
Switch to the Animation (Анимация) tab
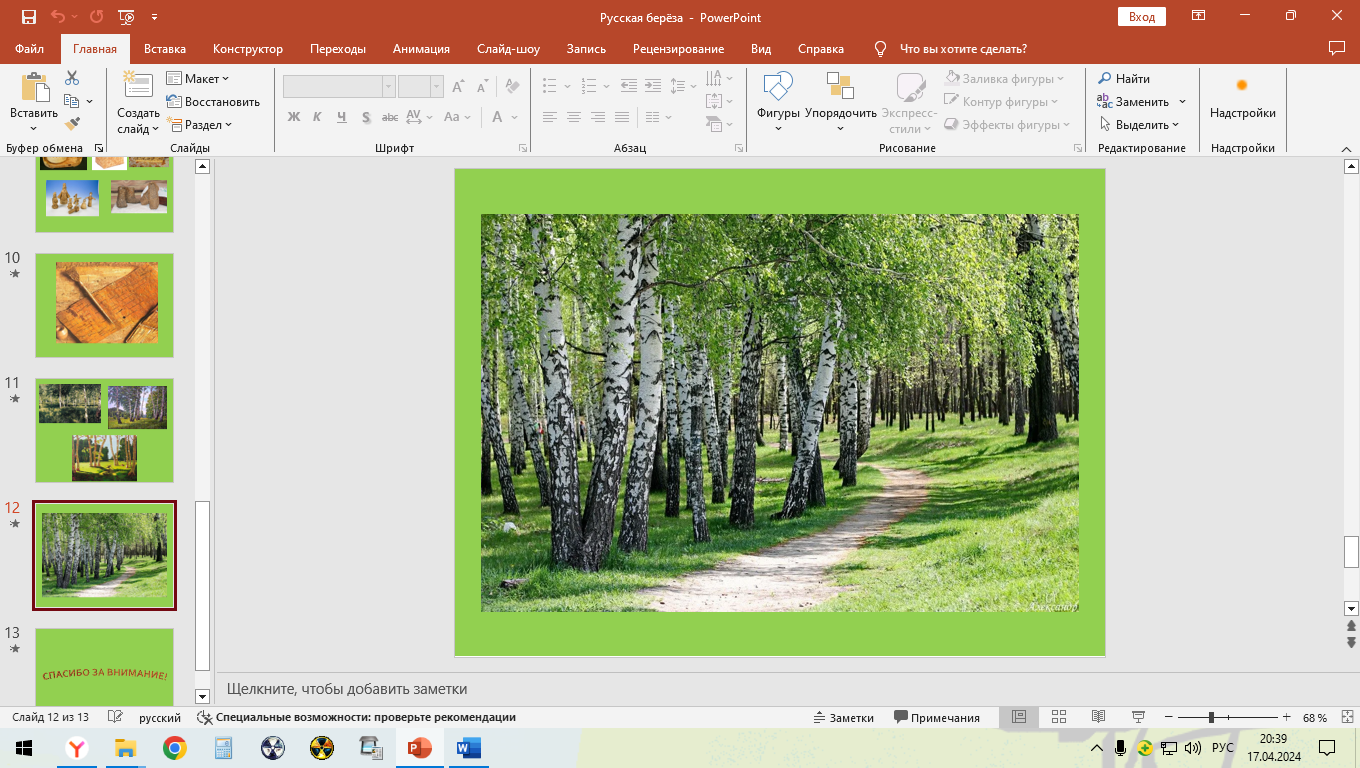(x=421, y=49)
